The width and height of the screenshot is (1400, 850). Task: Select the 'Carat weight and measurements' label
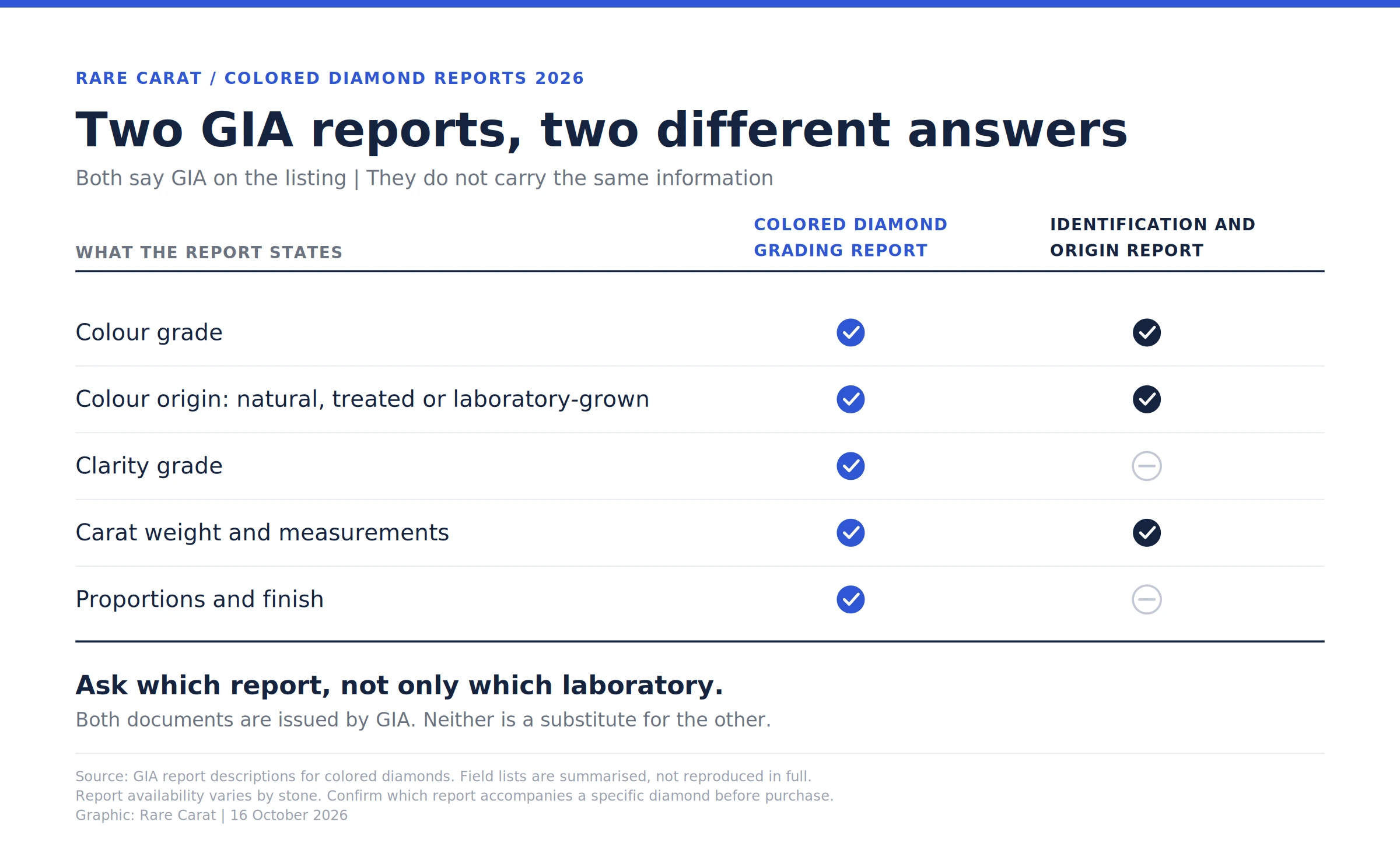point(262,532)
